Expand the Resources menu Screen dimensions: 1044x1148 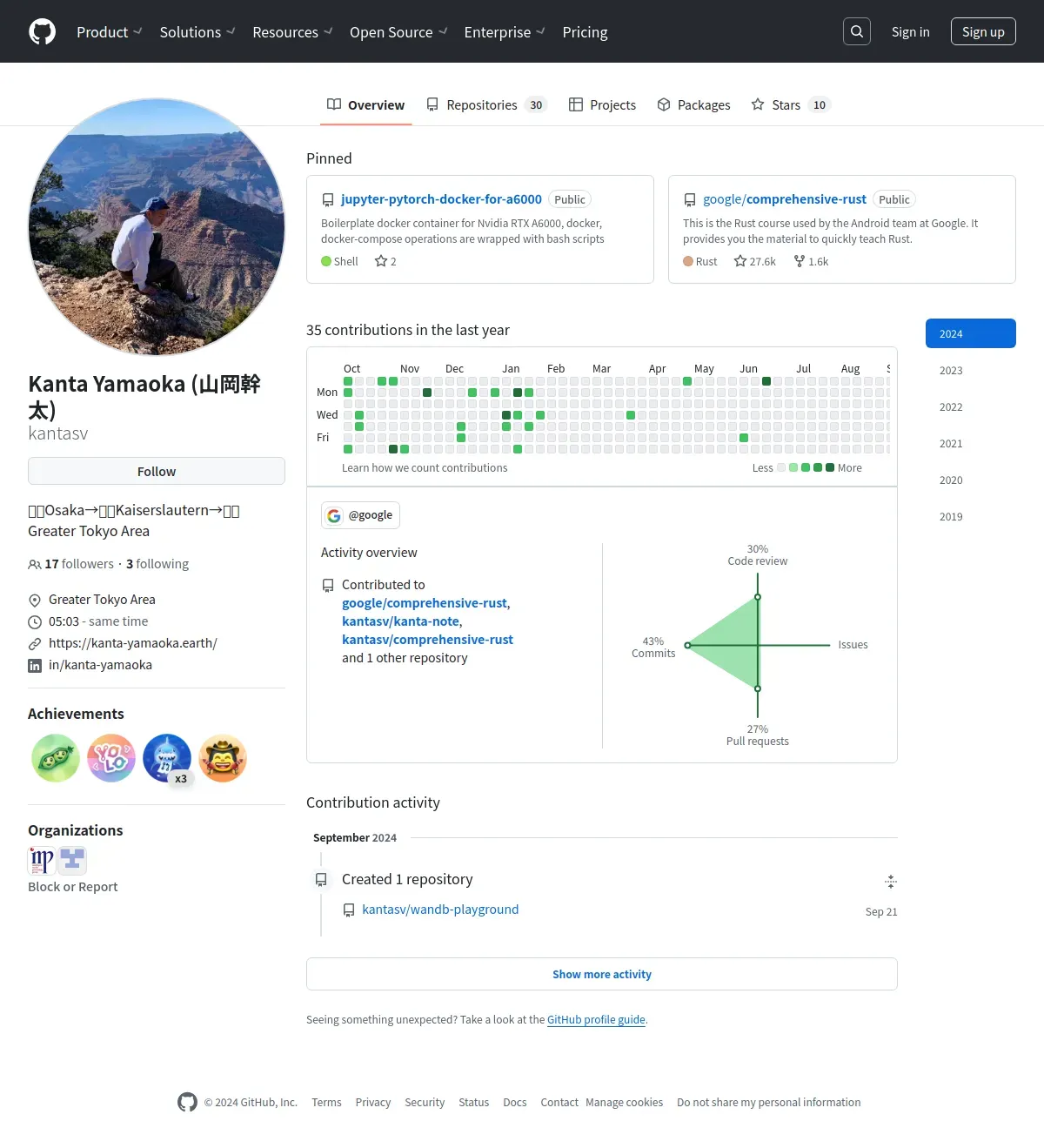pos(292,31)
